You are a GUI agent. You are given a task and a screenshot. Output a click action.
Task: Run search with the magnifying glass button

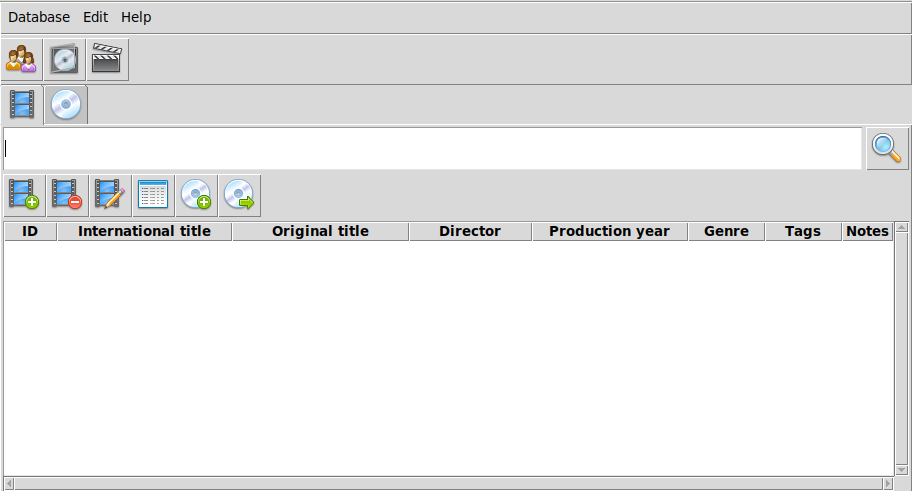click(888, 149)
